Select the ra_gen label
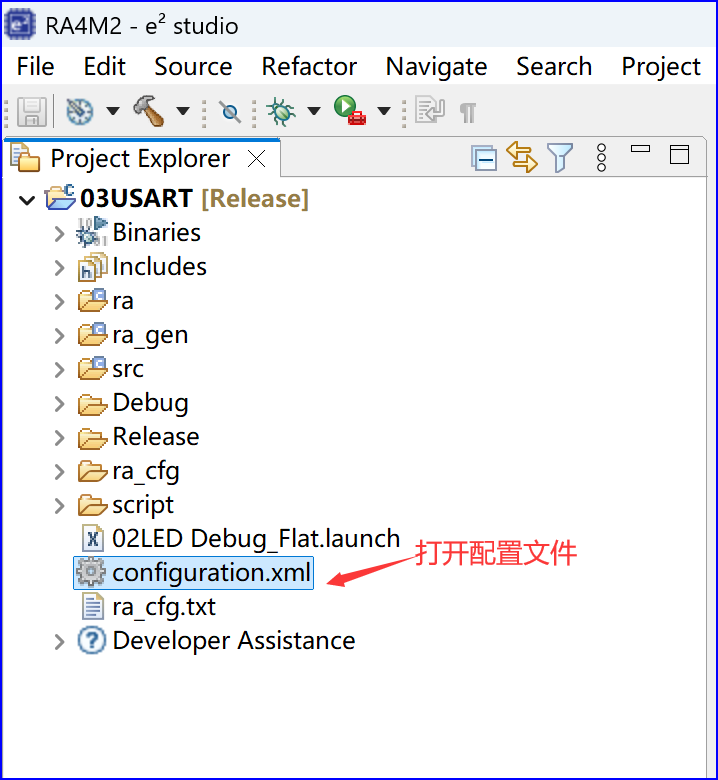The height and width of the screenshot is (780, 718). tap(150, 336)
